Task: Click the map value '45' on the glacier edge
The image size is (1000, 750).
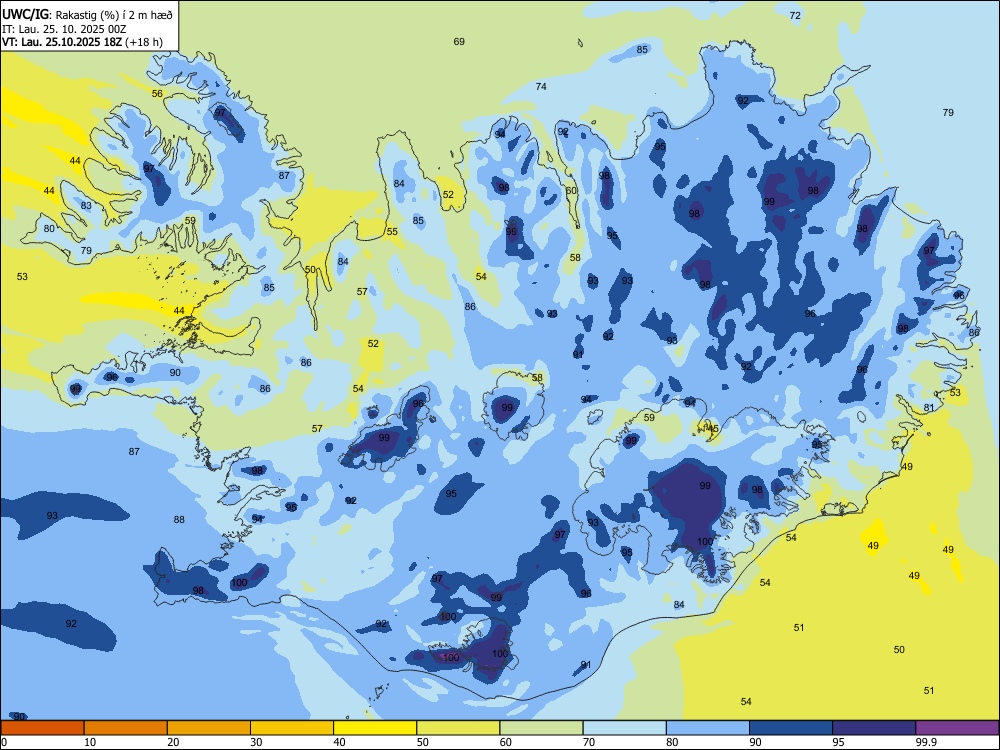Action: pos(713,429)
